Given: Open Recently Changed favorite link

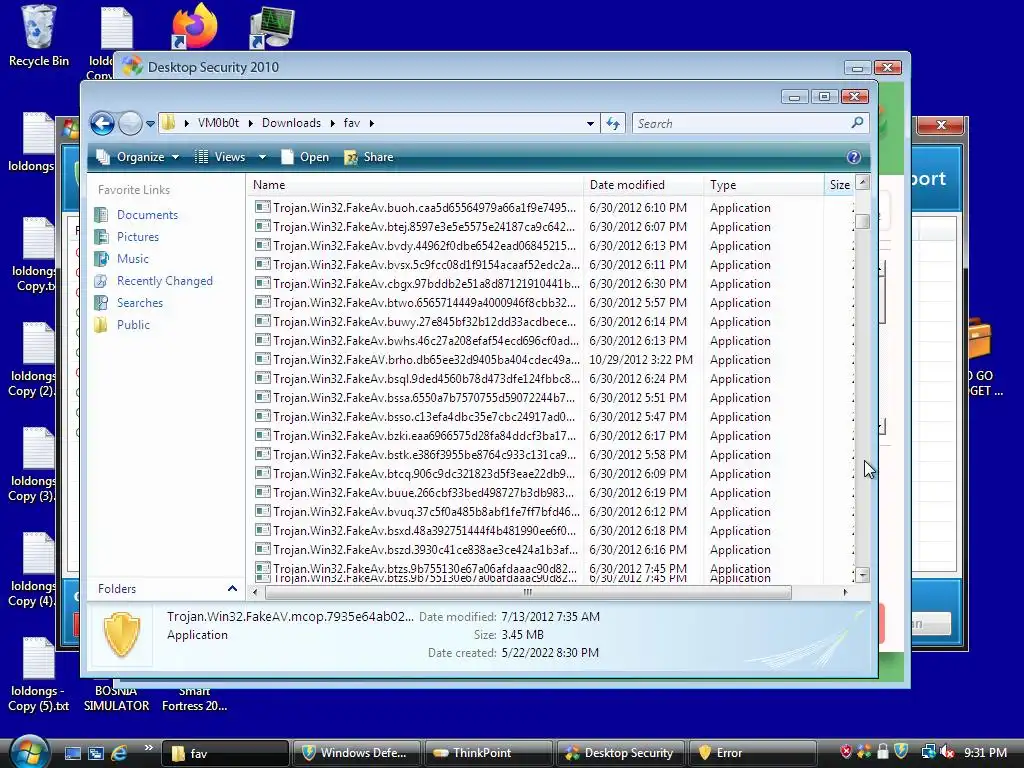Looking at the screenshot, I should (165, 281).
